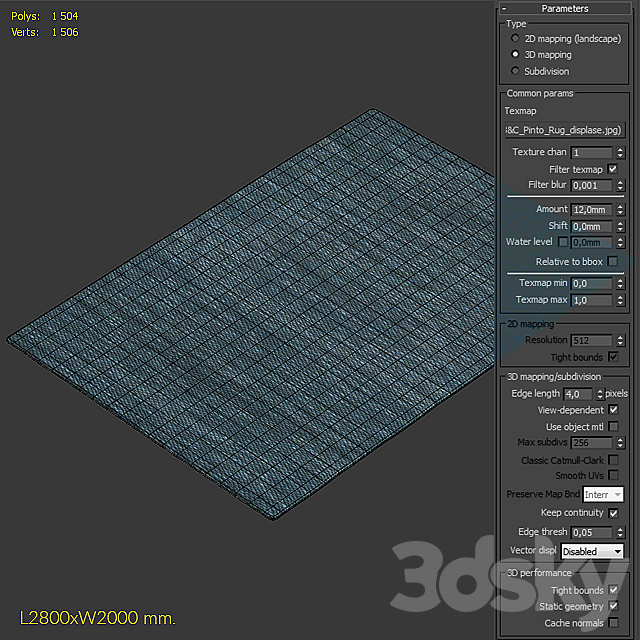Click the Texmap max value field
640x640 pixels.
(x=591, y=300)
